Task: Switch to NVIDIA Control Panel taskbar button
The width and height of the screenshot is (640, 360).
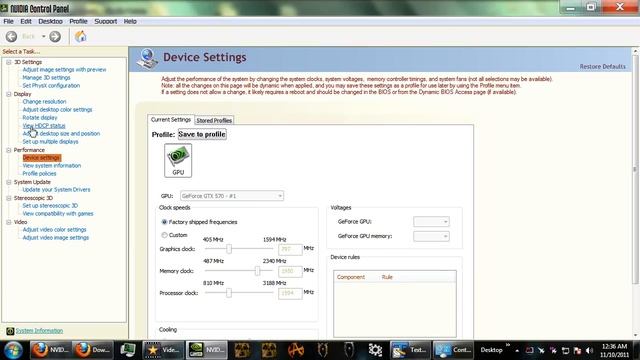Action: pyautogui.click(x=207, y=350)
